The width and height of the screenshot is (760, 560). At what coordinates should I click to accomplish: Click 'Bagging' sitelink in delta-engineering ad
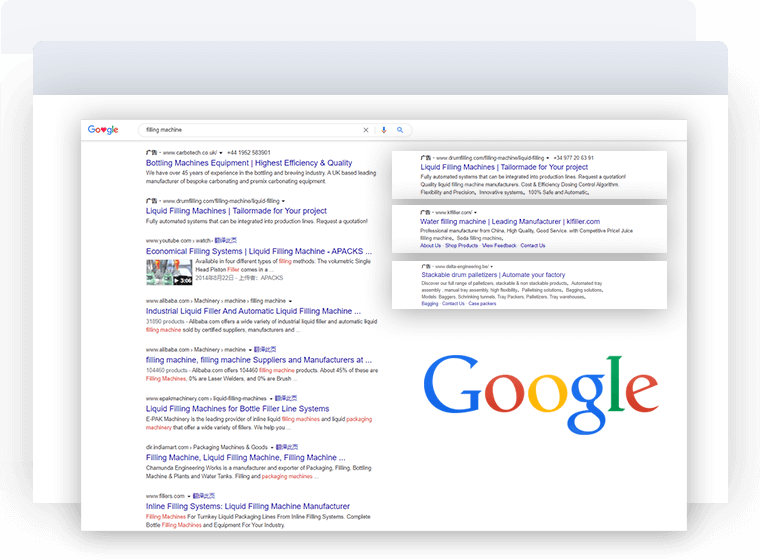point(429,304)
